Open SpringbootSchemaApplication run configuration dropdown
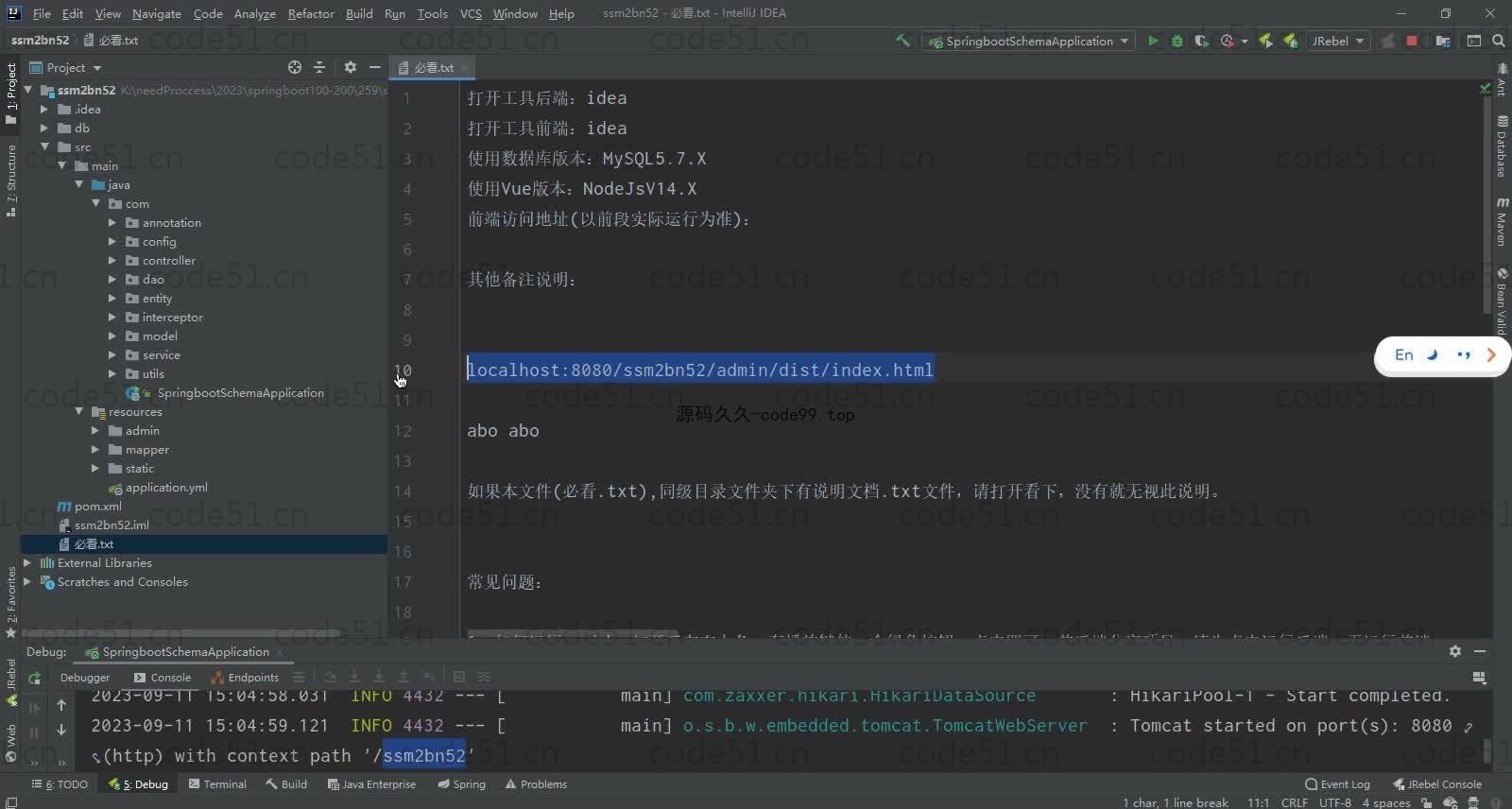Image resolution: width=1512 pixels, height=809 pixels. (x=1027, y=41)
